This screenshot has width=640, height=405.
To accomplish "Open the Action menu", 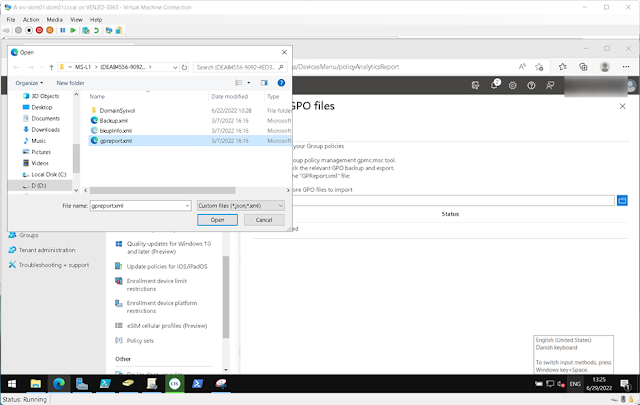I will click(31, 20).
